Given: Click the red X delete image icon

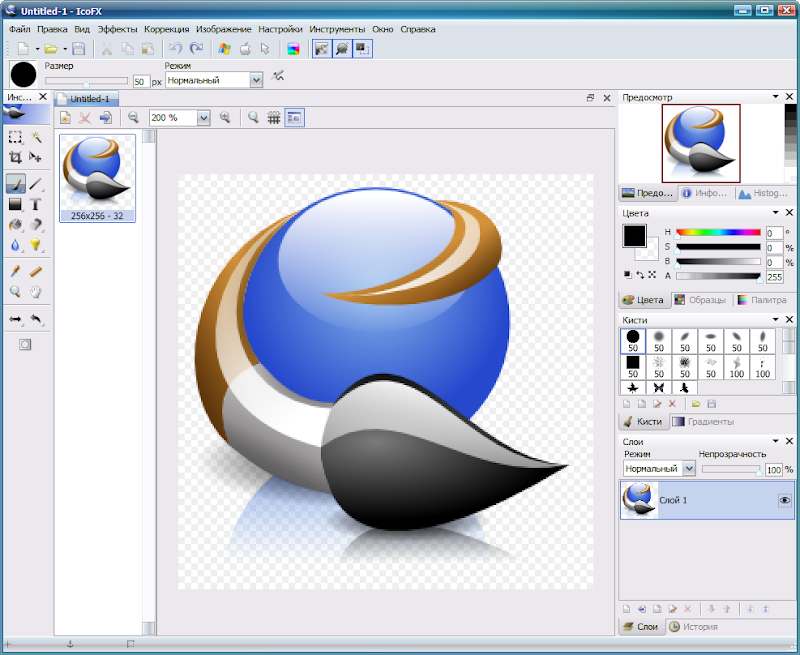Looking at the screenshot, I should coord(85,118).
